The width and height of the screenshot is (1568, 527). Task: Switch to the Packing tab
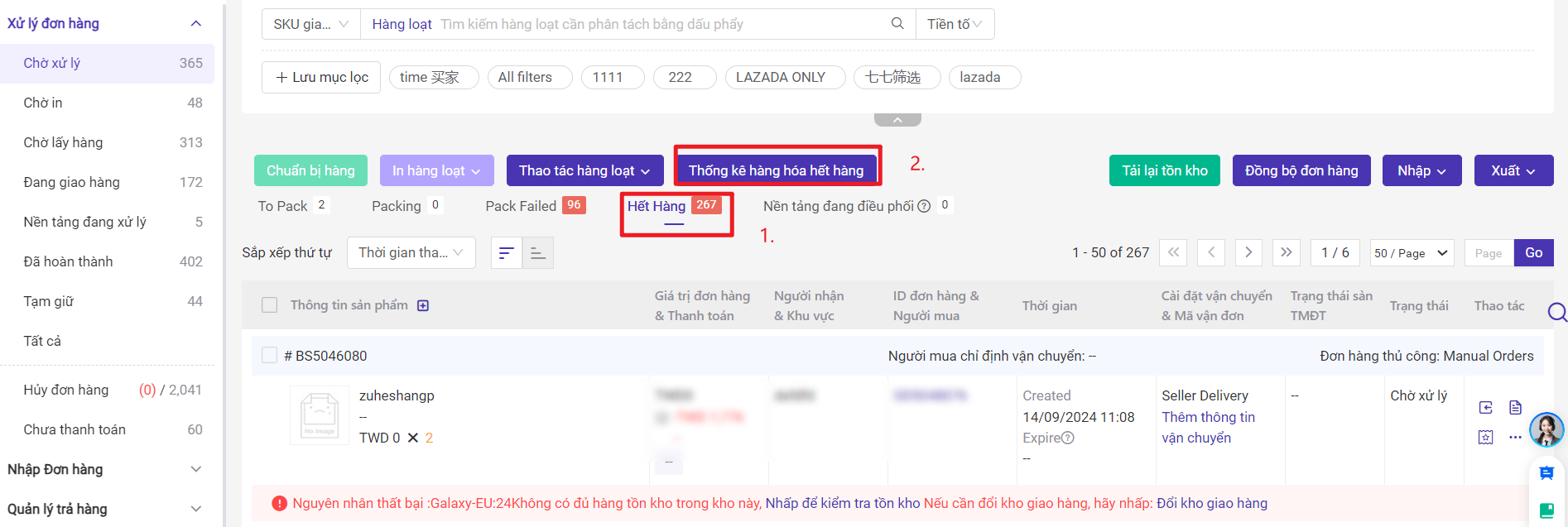pos(406,206)
